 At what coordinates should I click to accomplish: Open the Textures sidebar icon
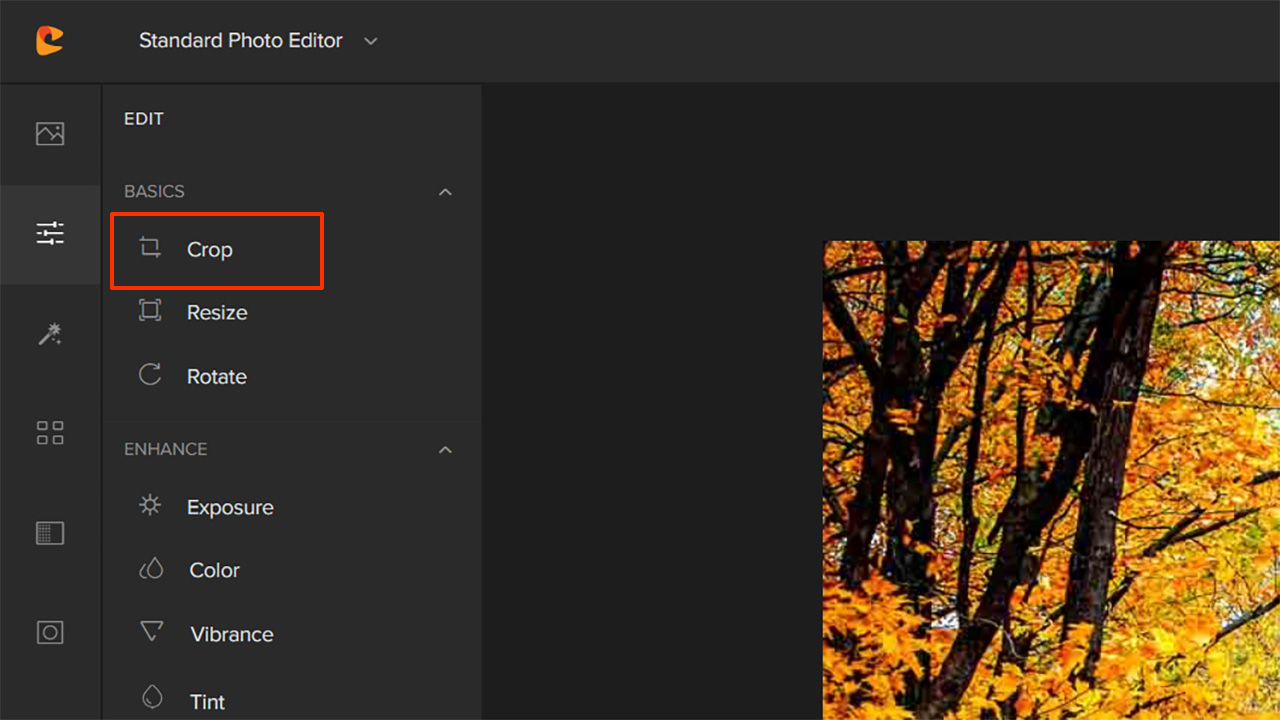pos(50,532)
